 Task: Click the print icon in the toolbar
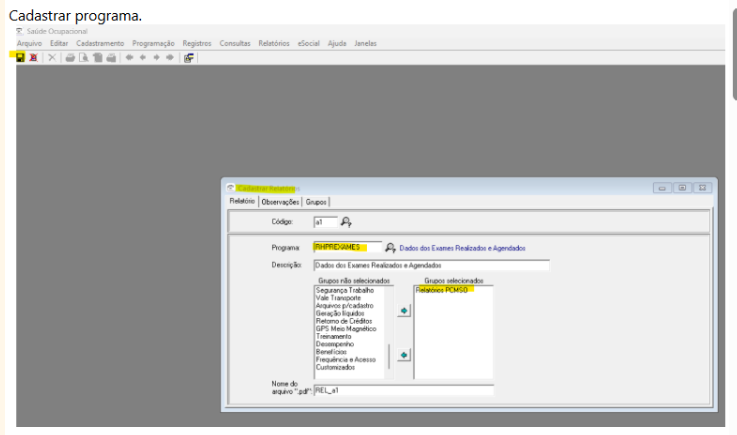[x=70, y=58]
